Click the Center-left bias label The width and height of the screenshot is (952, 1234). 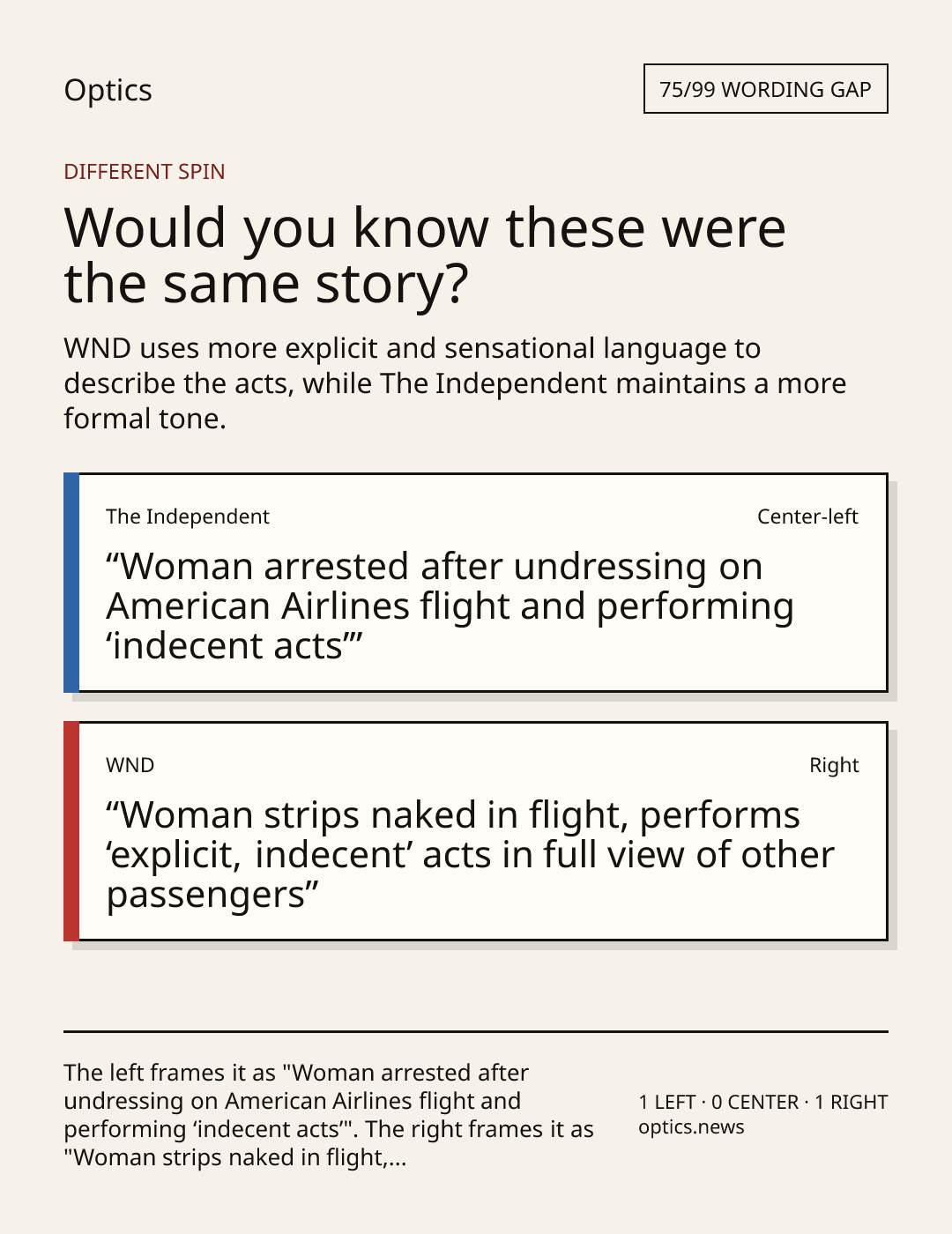coord(807,517)
